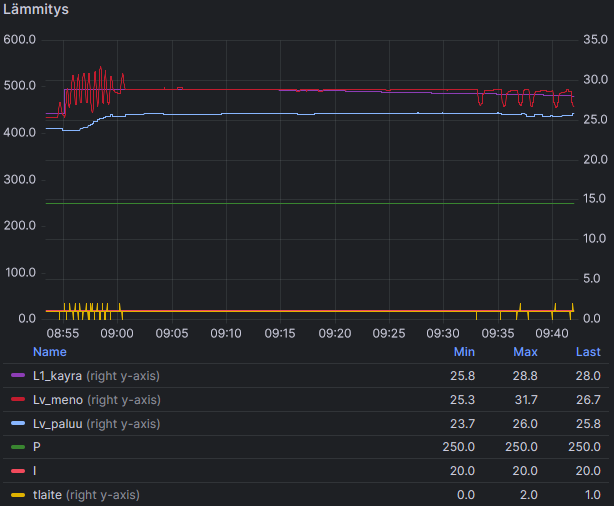Click the 09:00 time axis label

tap(117, 333)
